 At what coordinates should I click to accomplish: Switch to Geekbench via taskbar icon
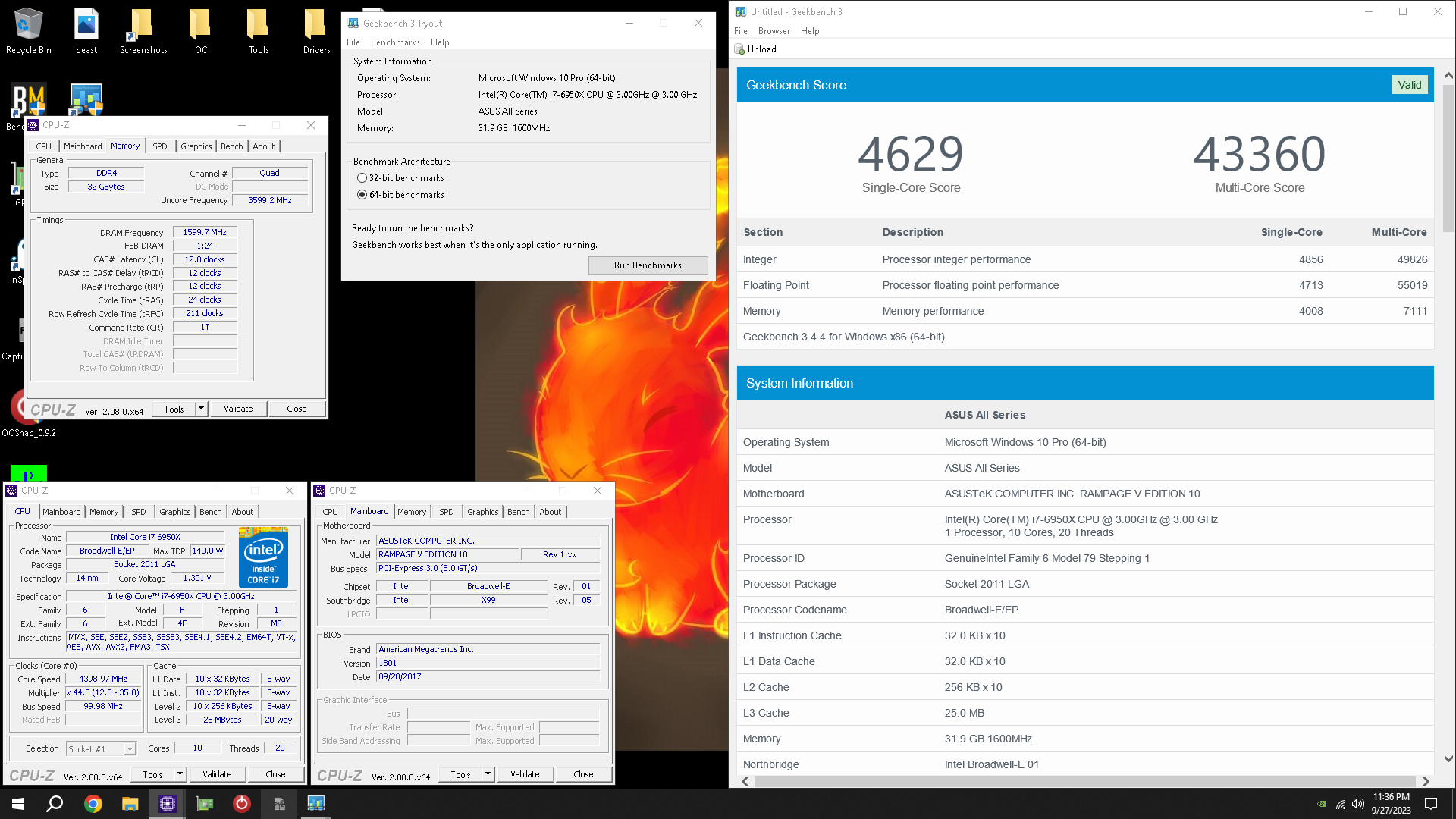[316, 804]
